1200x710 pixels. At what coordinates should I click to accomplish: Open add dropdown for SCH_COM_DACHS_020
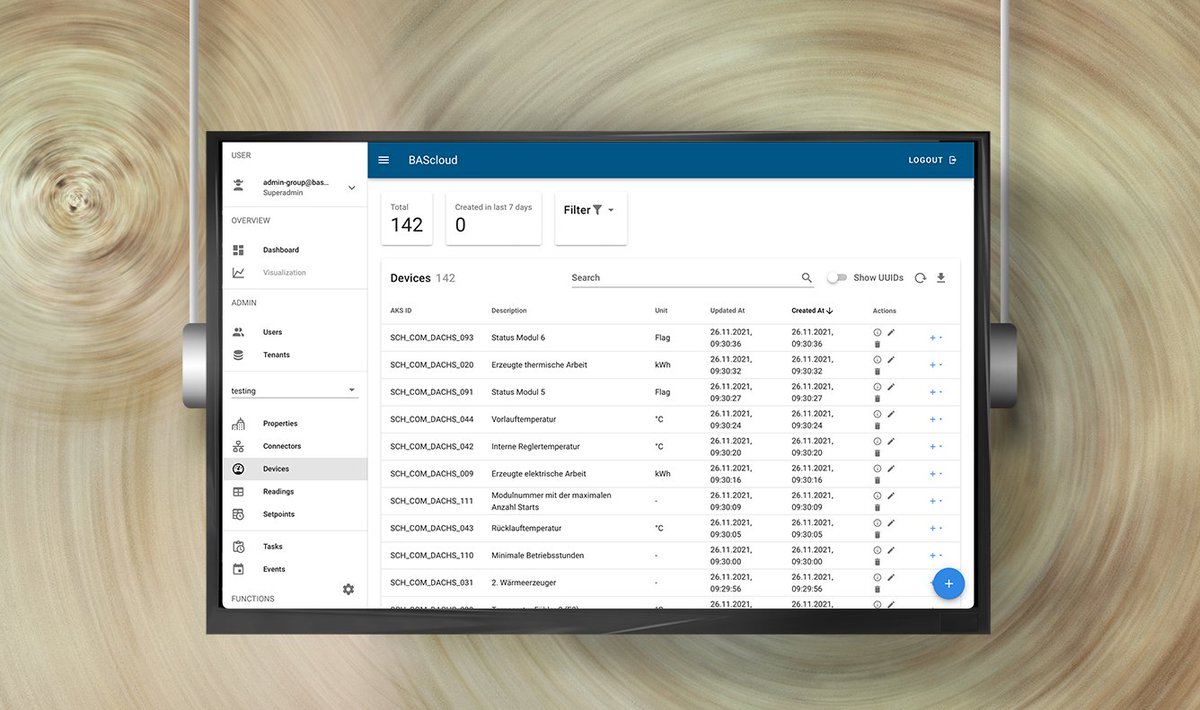tap(936, 365)
